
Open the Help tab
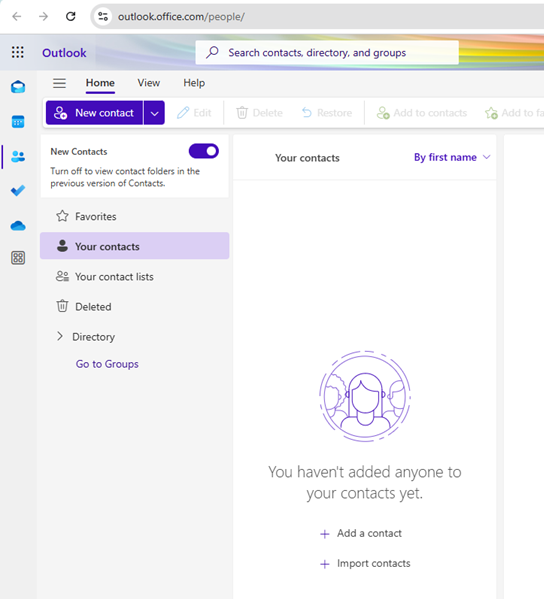[194, 83]
